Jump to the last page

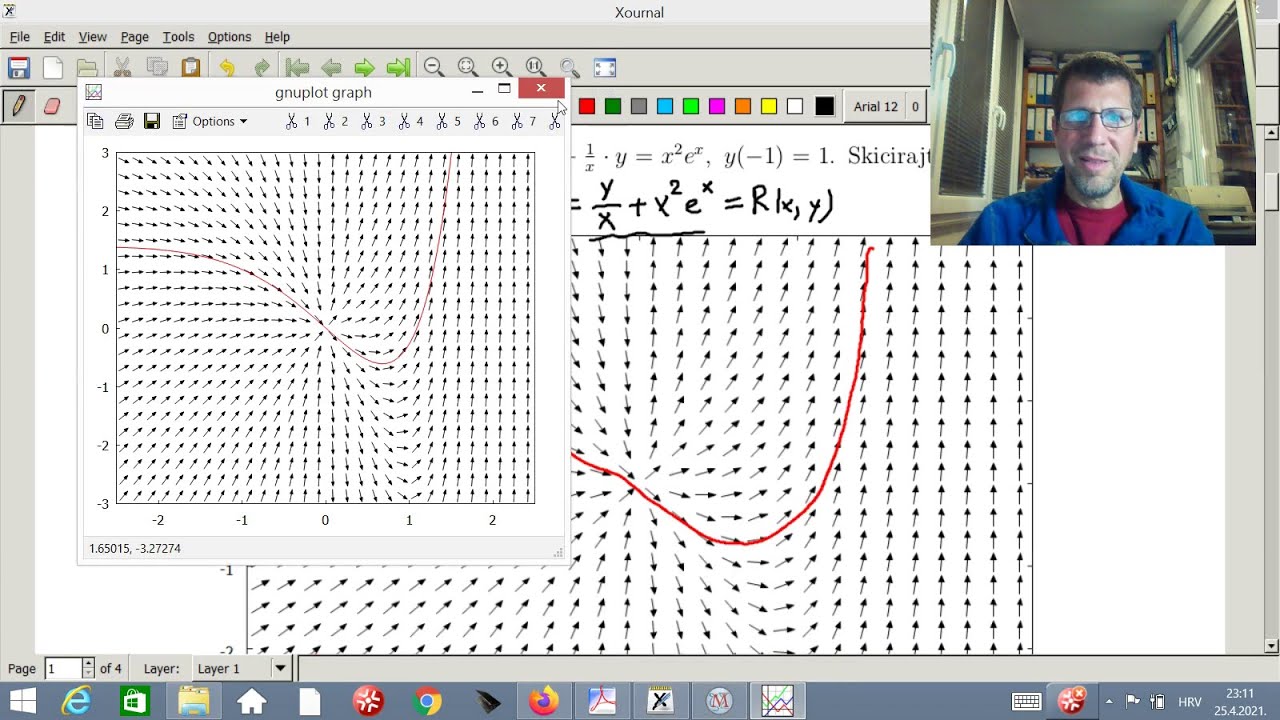399,68
